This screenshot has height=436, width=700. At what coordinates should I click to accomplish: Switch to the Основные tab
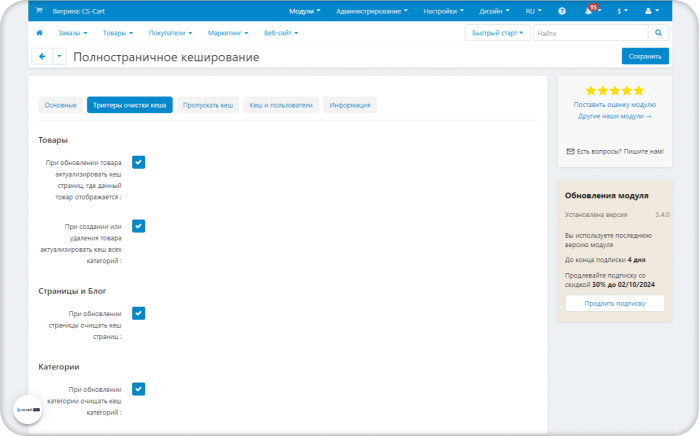tap(60, 105)
